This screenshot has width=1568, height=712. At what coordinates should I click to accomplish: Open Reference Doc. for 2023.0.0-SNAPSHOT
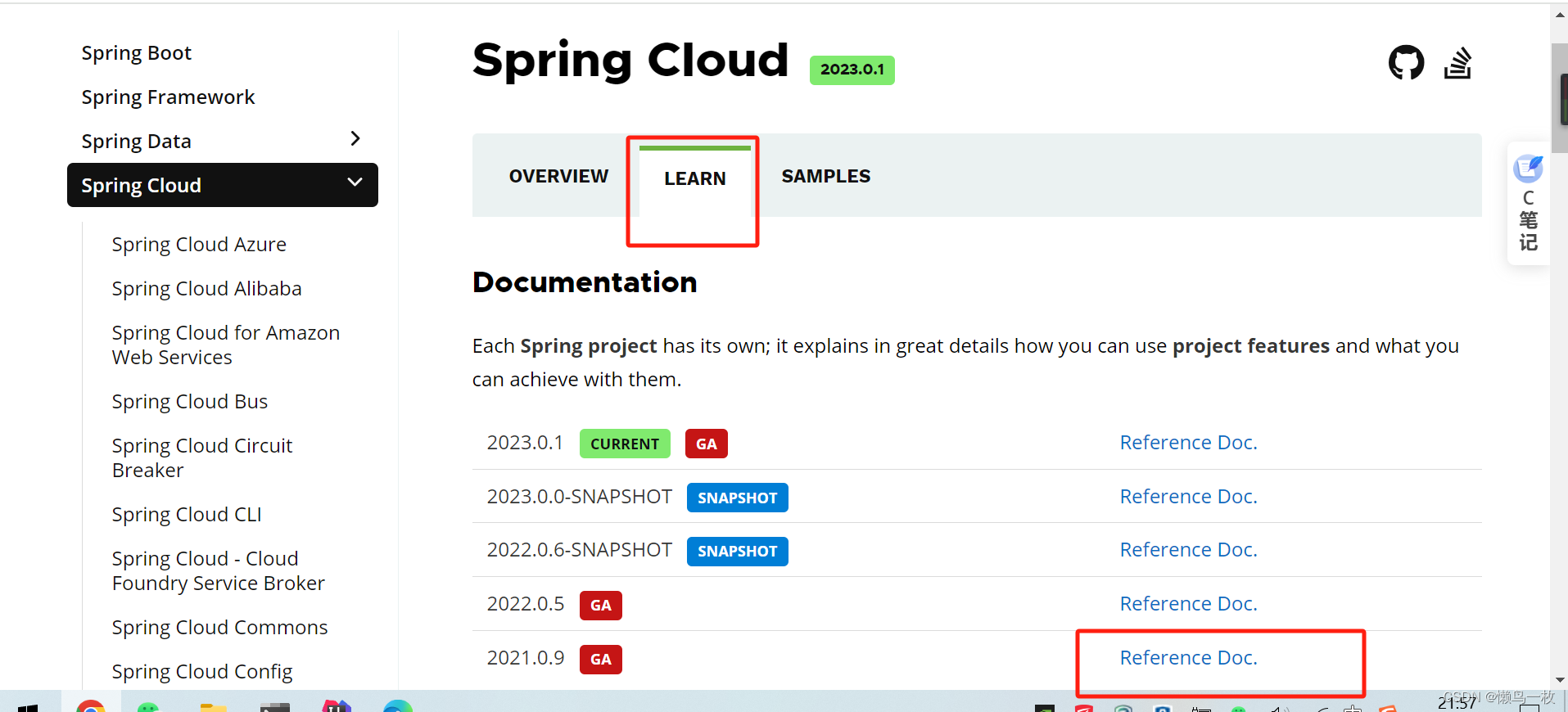(x=1188, y=497)
